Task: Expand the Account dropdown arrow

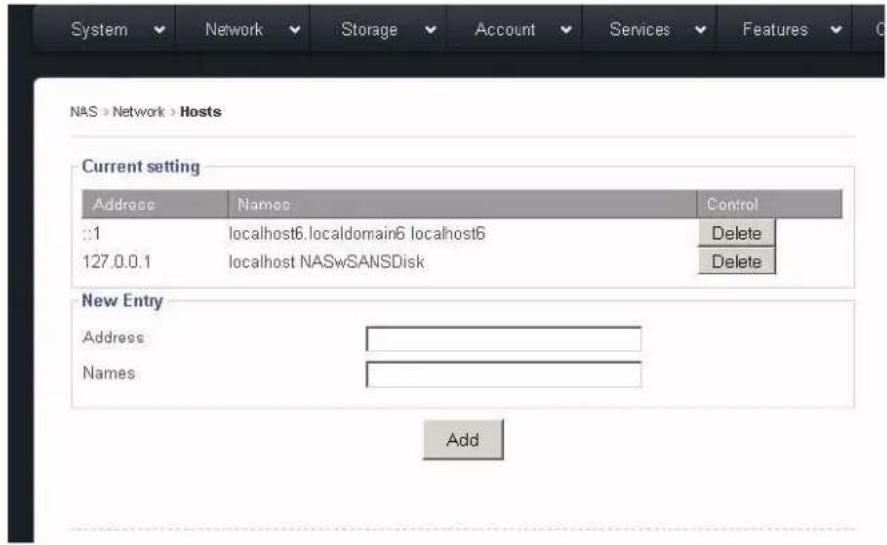Action: pos(566,30)
